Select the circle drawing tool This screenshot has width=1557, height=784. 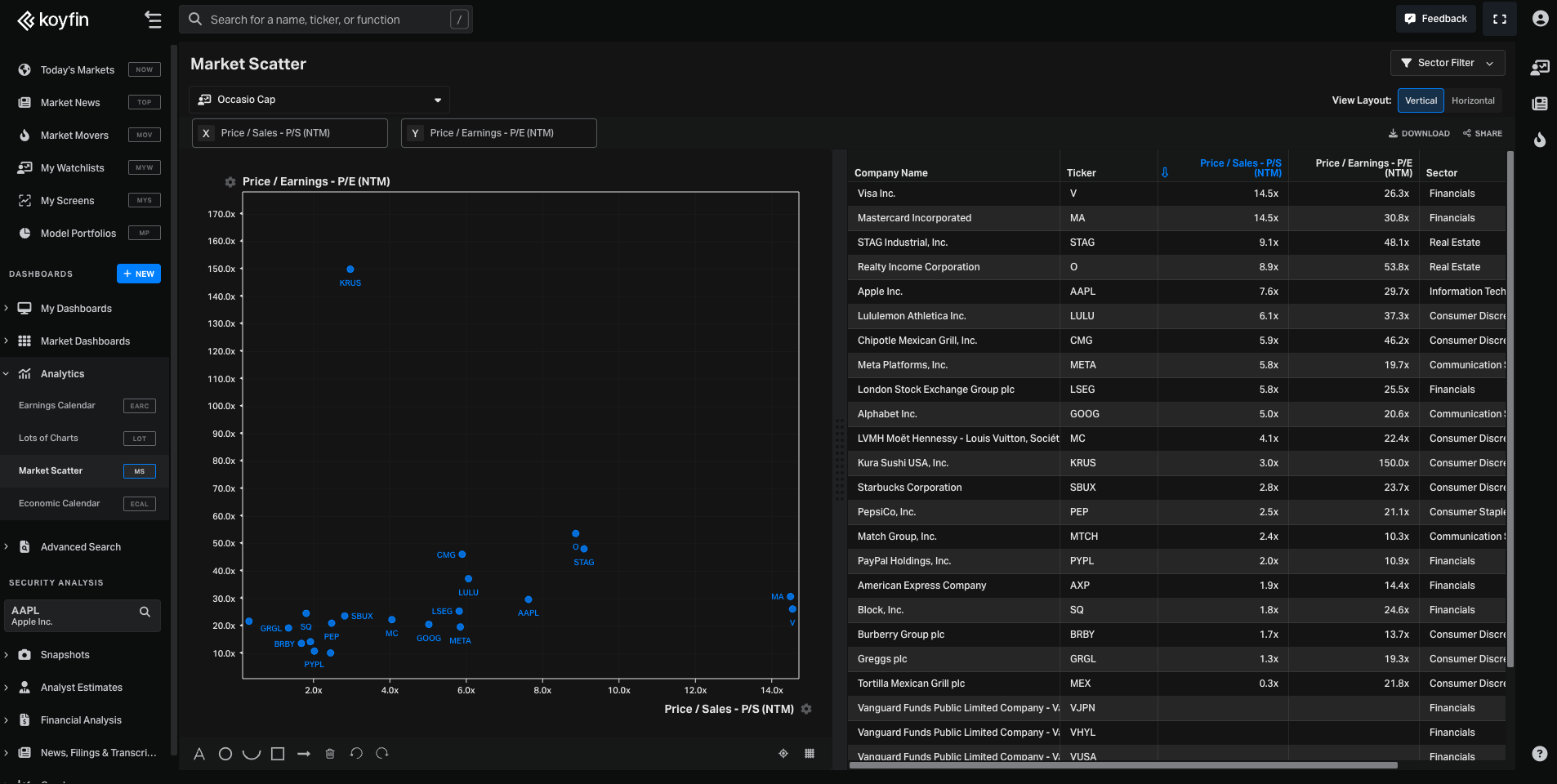[225, 754]
